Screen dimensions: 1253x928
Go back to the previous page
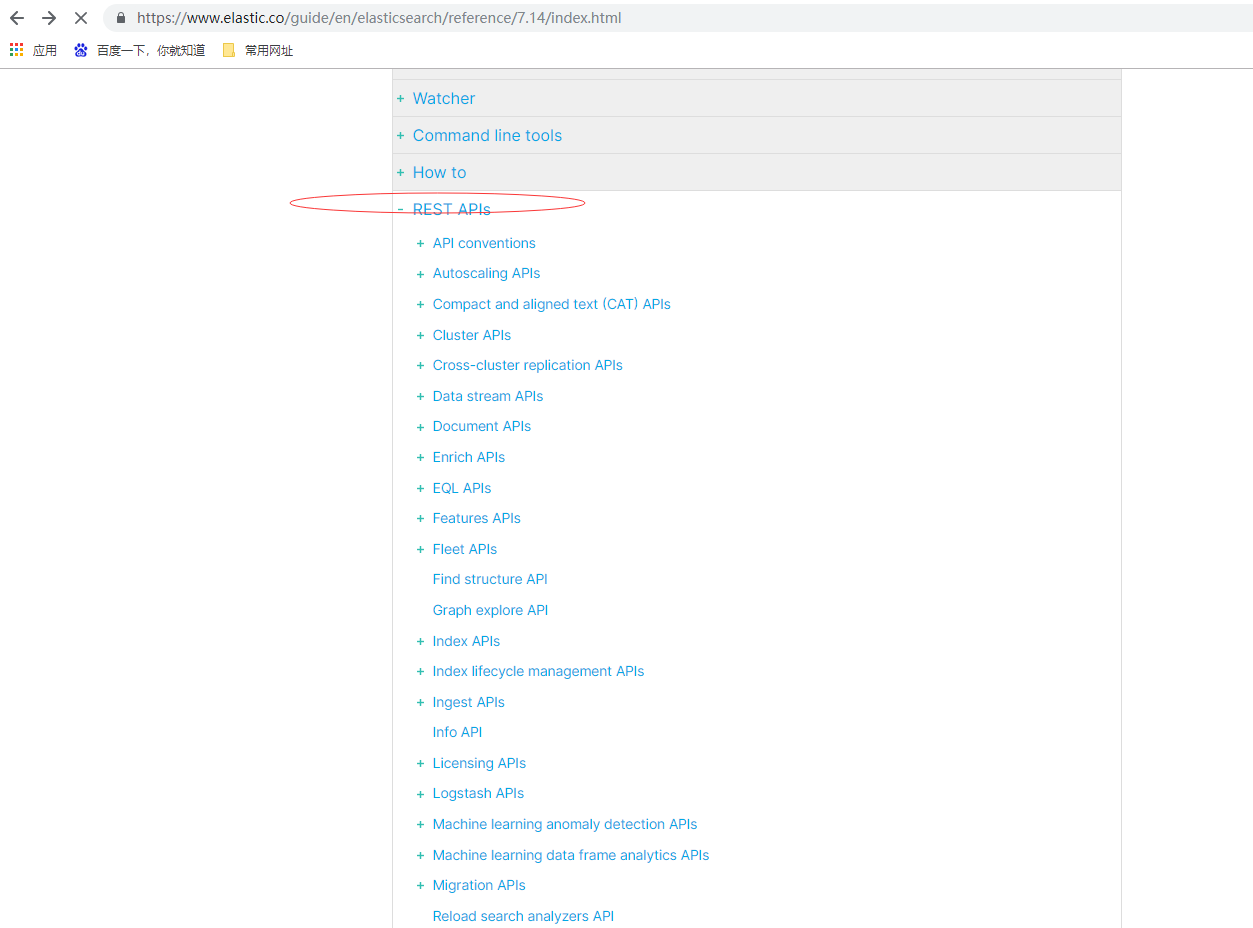(17, 18)
